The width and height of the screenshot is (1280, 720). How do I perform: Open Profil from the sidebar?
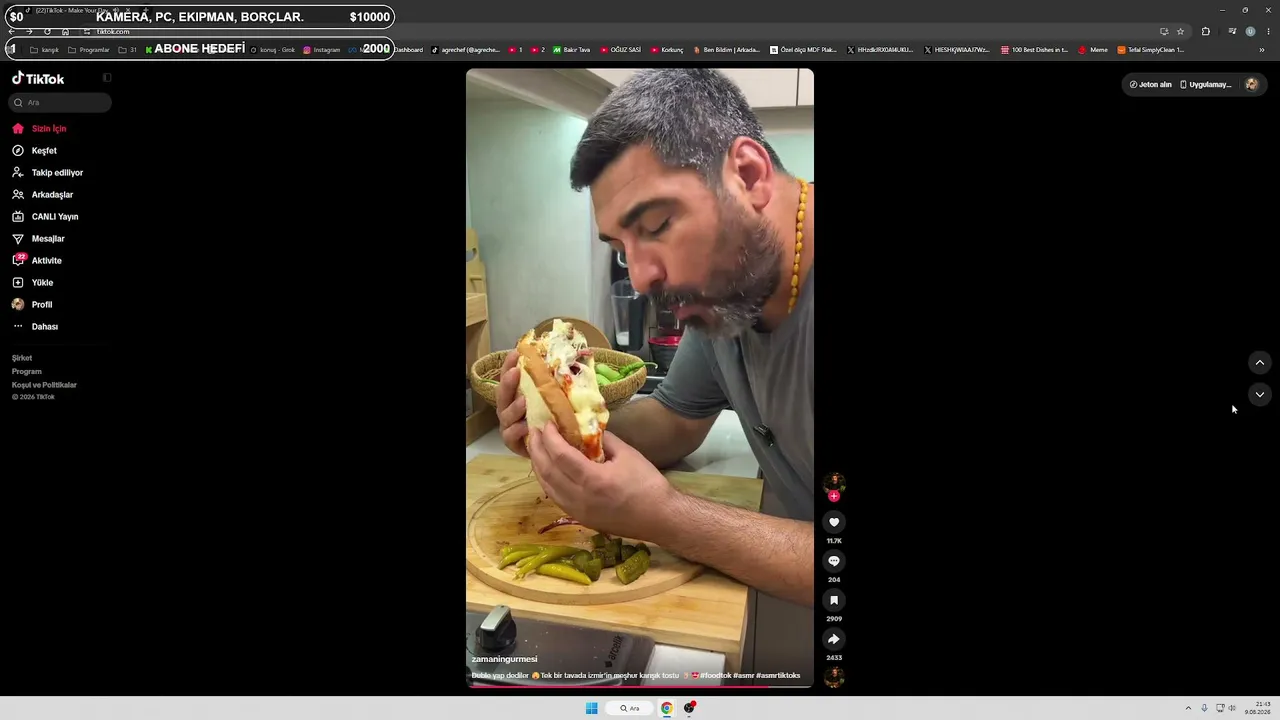click(x=31, y=305)
